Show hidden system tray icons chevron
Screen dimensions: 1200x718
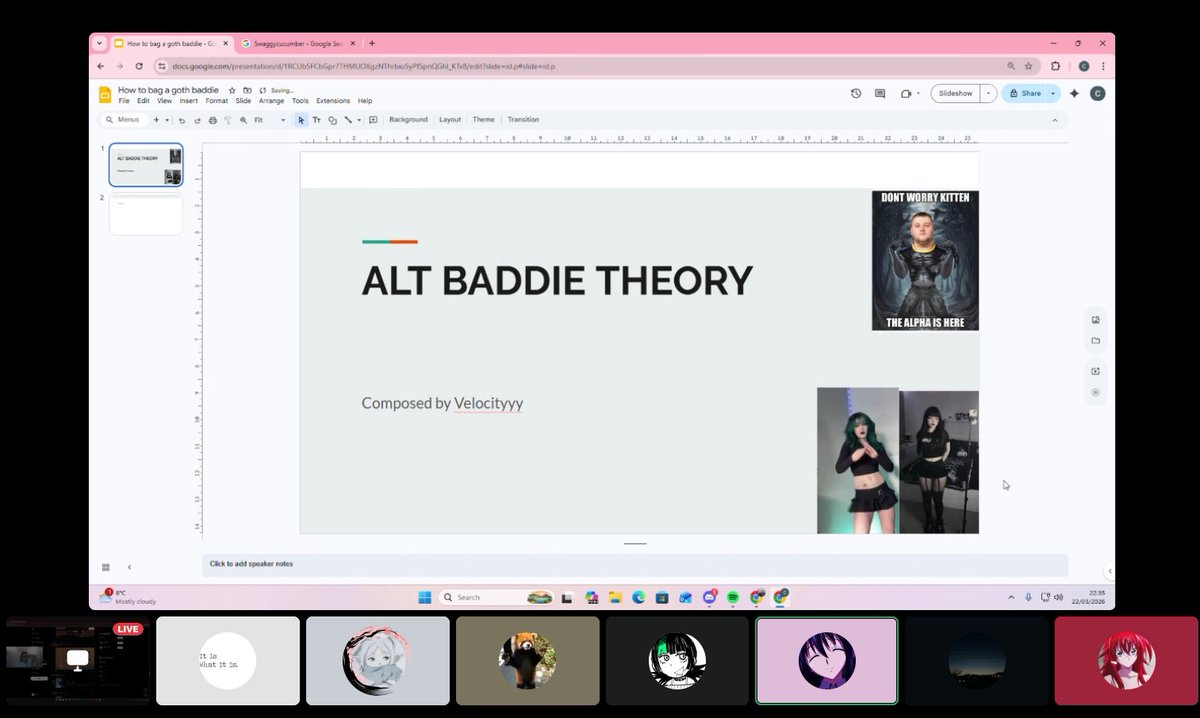[1013, 597]
